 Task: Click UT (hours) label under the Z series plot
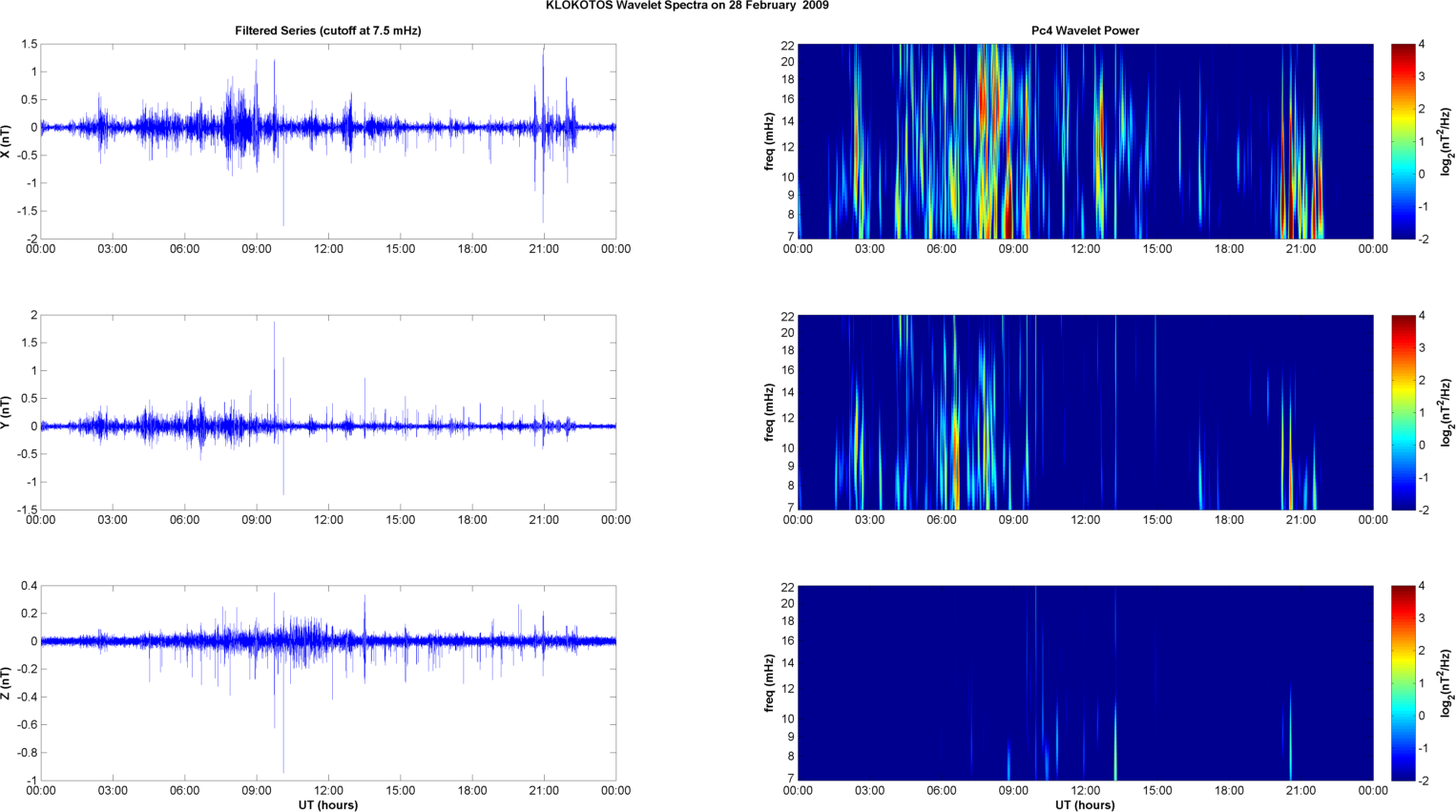point(327,804)
